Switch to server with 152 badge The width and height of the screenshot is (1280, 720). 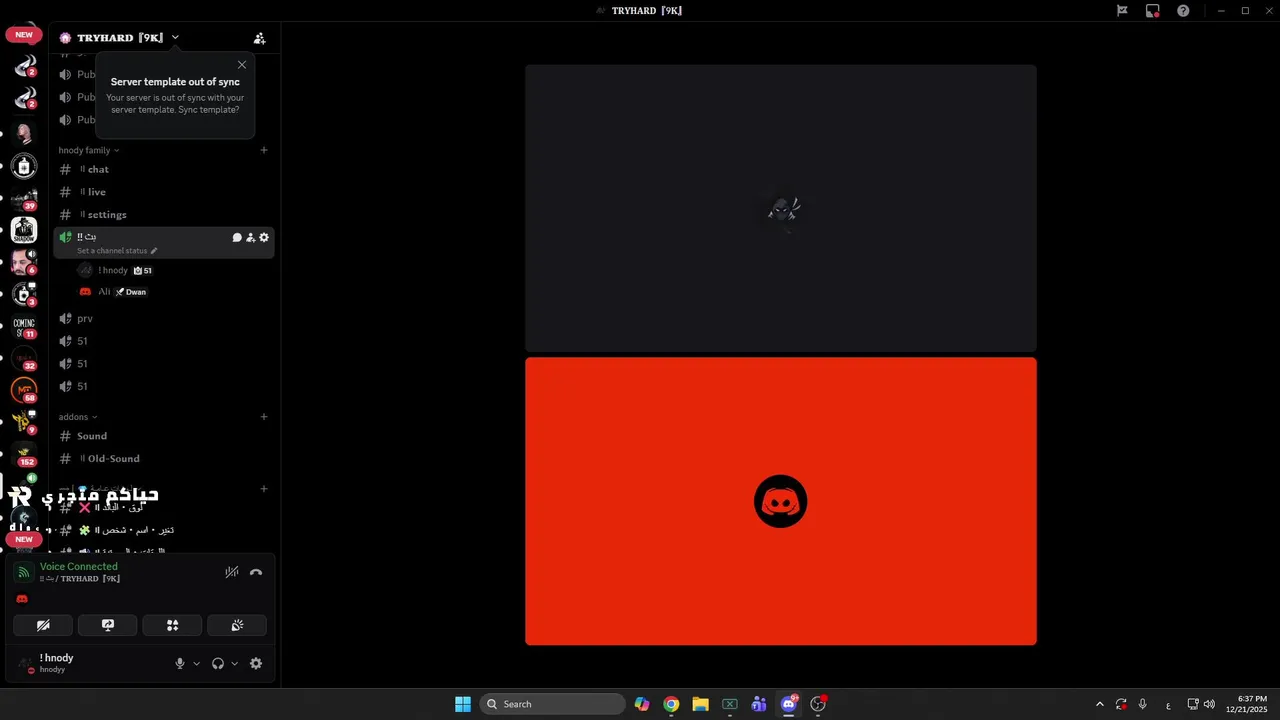tap(24, 454)
